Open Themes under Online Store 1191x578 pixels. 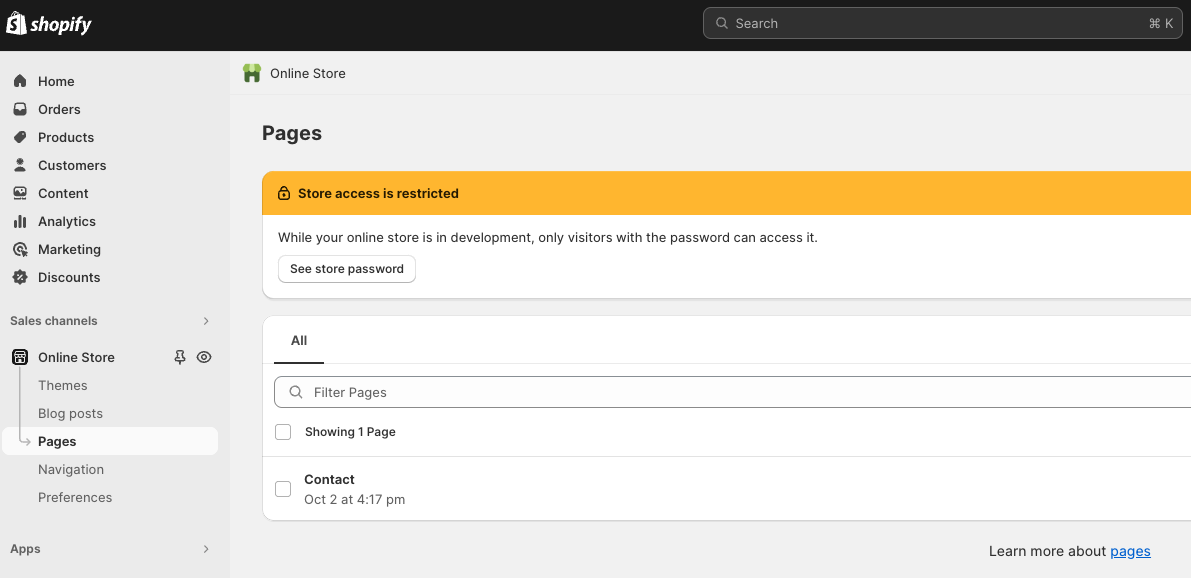coord(63,385)
